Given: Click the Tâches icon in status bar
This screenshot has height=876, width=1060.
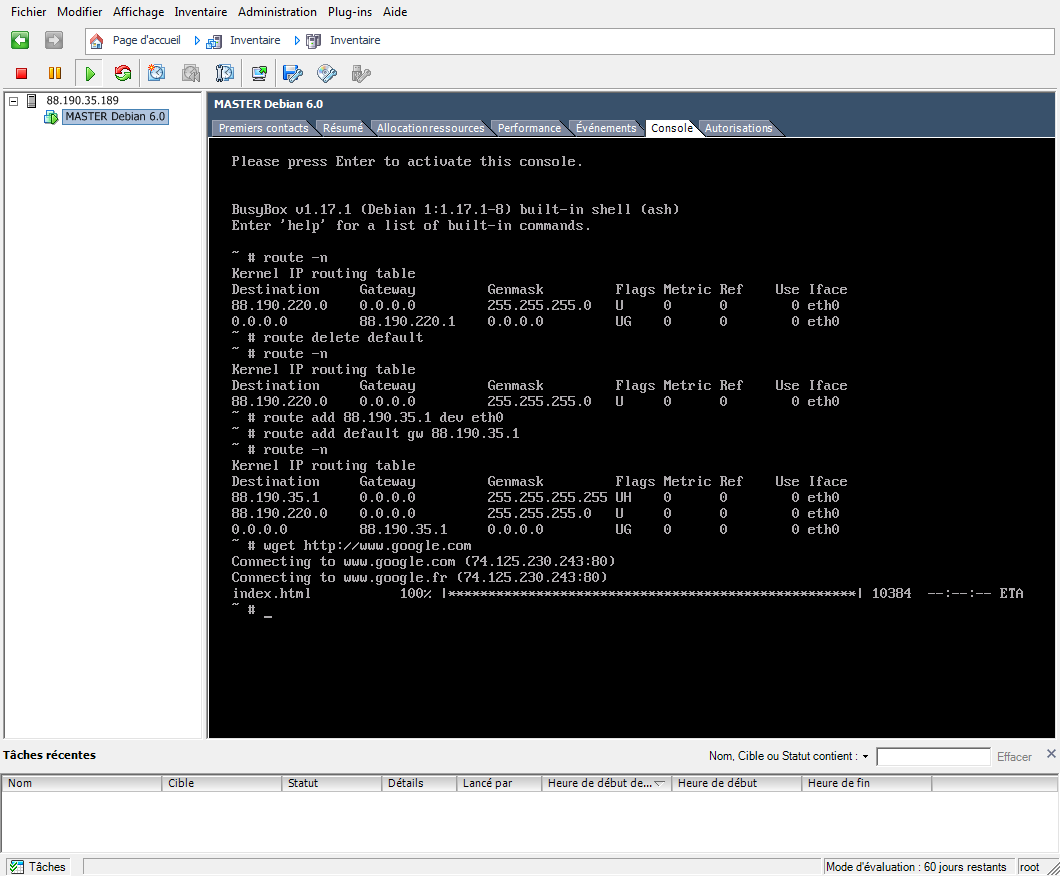Looking at the screenshot, I should 16,867.
